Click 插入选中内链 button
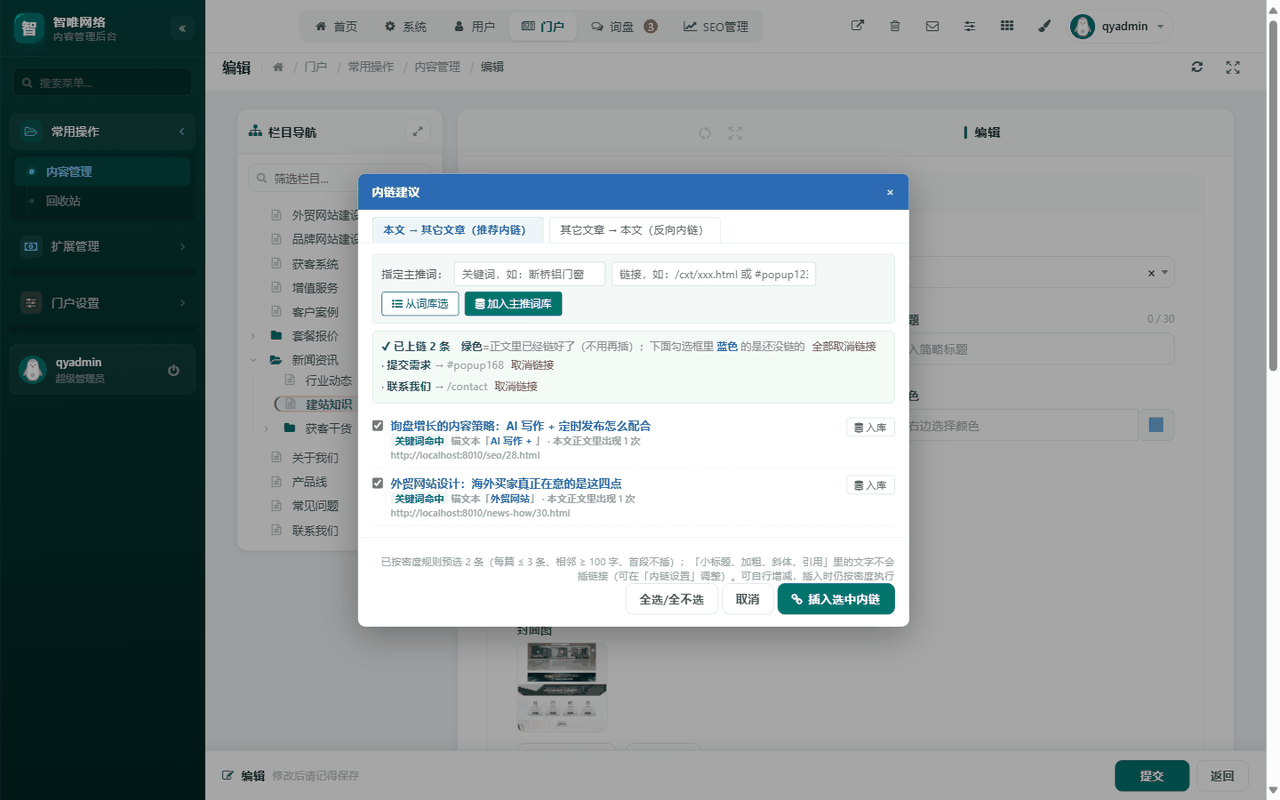 (x=836, y=599)
